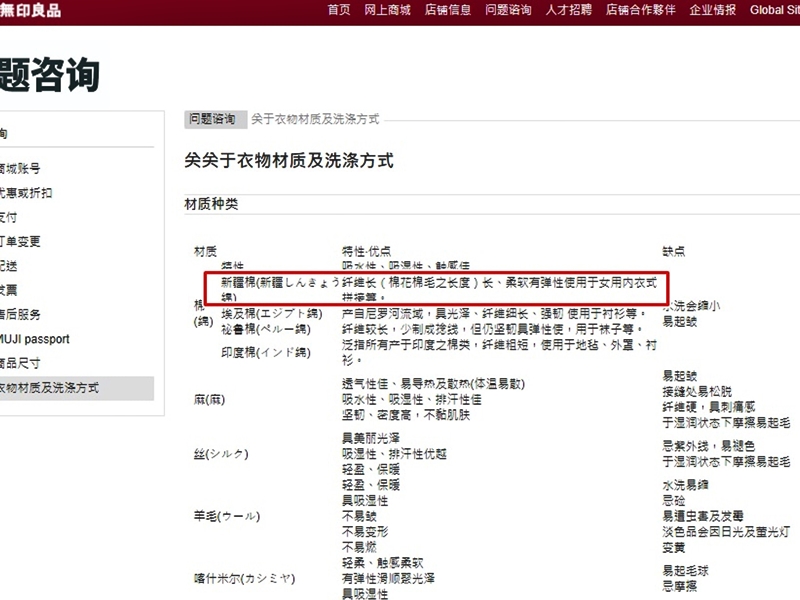This screenshot has height=600, width=800.
Task: Select 支付 in the sidebar
Action: pos(9,217)
